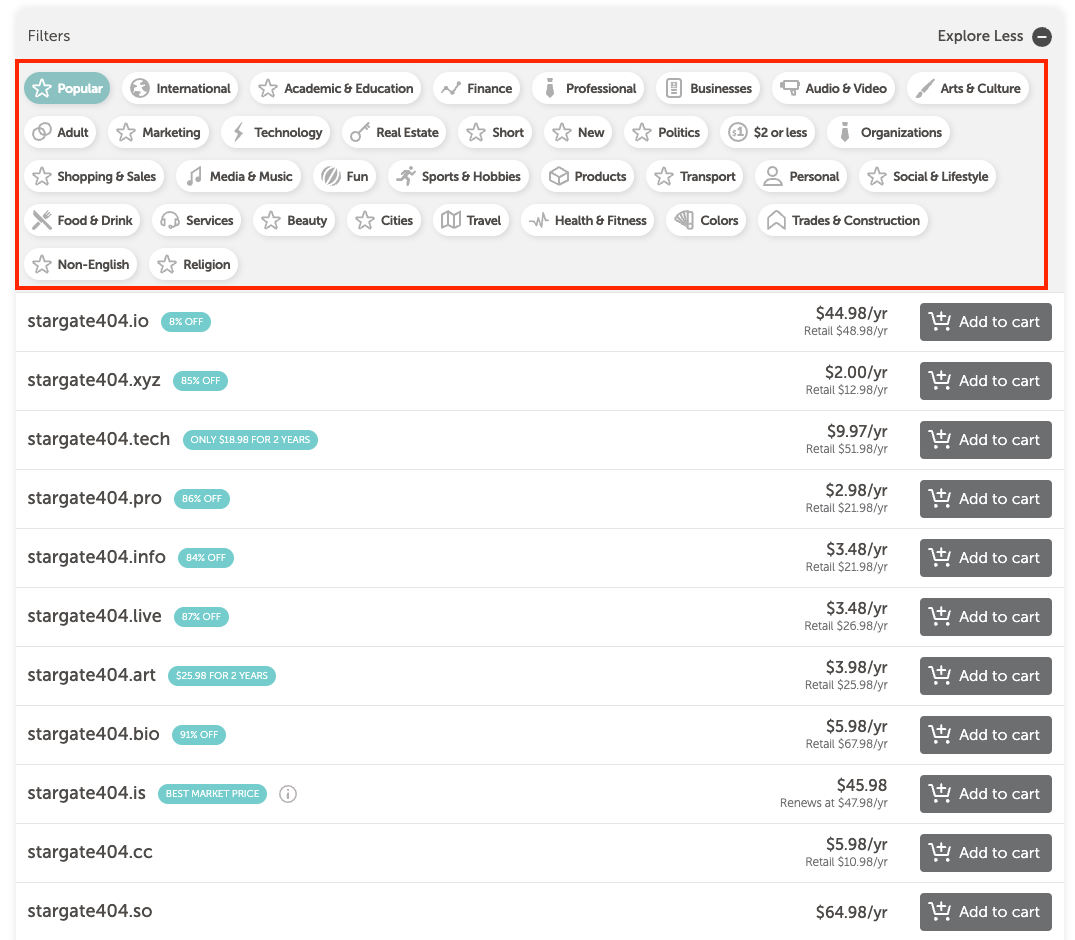Image resolution: width=1075 pixels, height=940 pixels.
Task: Pick the Technology filter with lightning icon
Action: point(276,133)
